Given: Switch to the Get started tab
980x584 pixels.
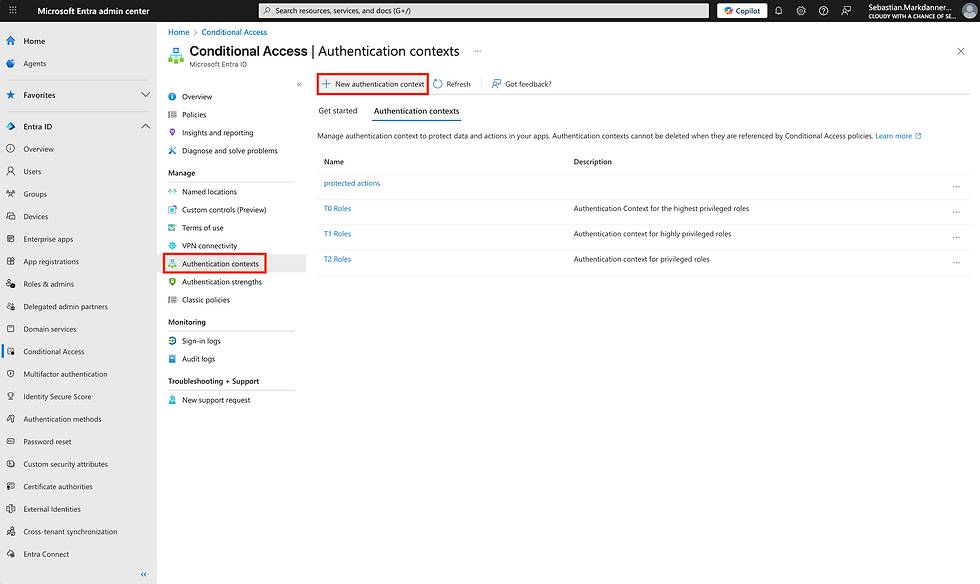Looking at the screenshot, I should click(x=338, y=111).
